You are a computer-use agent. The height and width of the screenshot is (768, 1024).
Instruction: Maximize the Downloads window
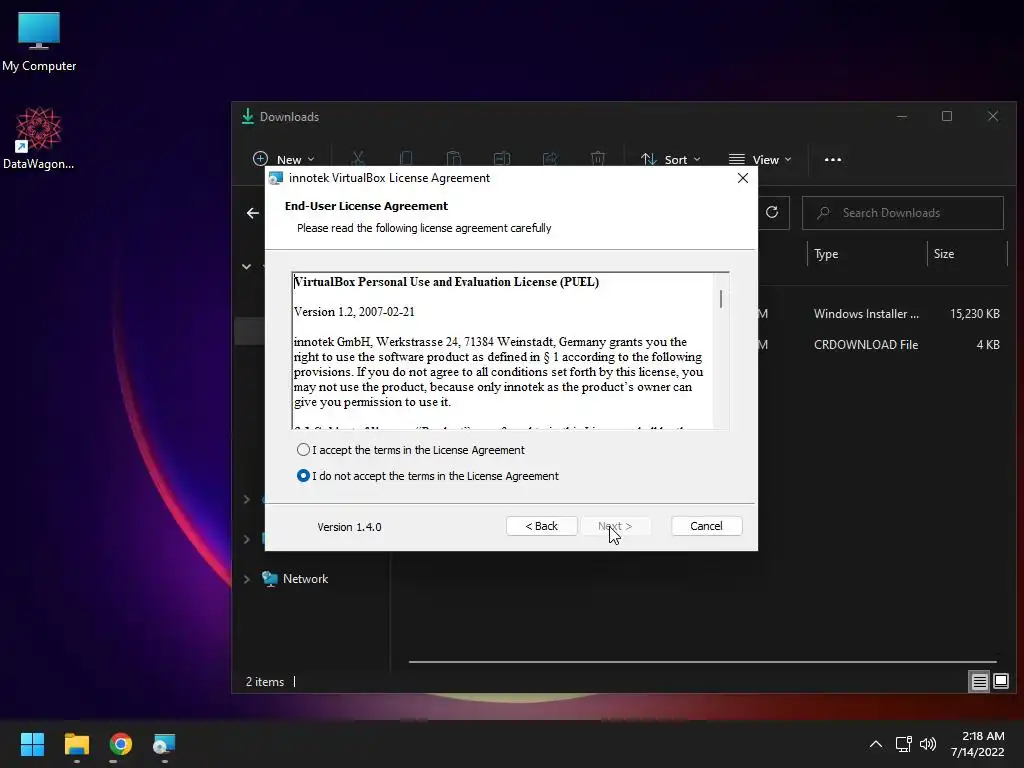[x=947, y=116]
